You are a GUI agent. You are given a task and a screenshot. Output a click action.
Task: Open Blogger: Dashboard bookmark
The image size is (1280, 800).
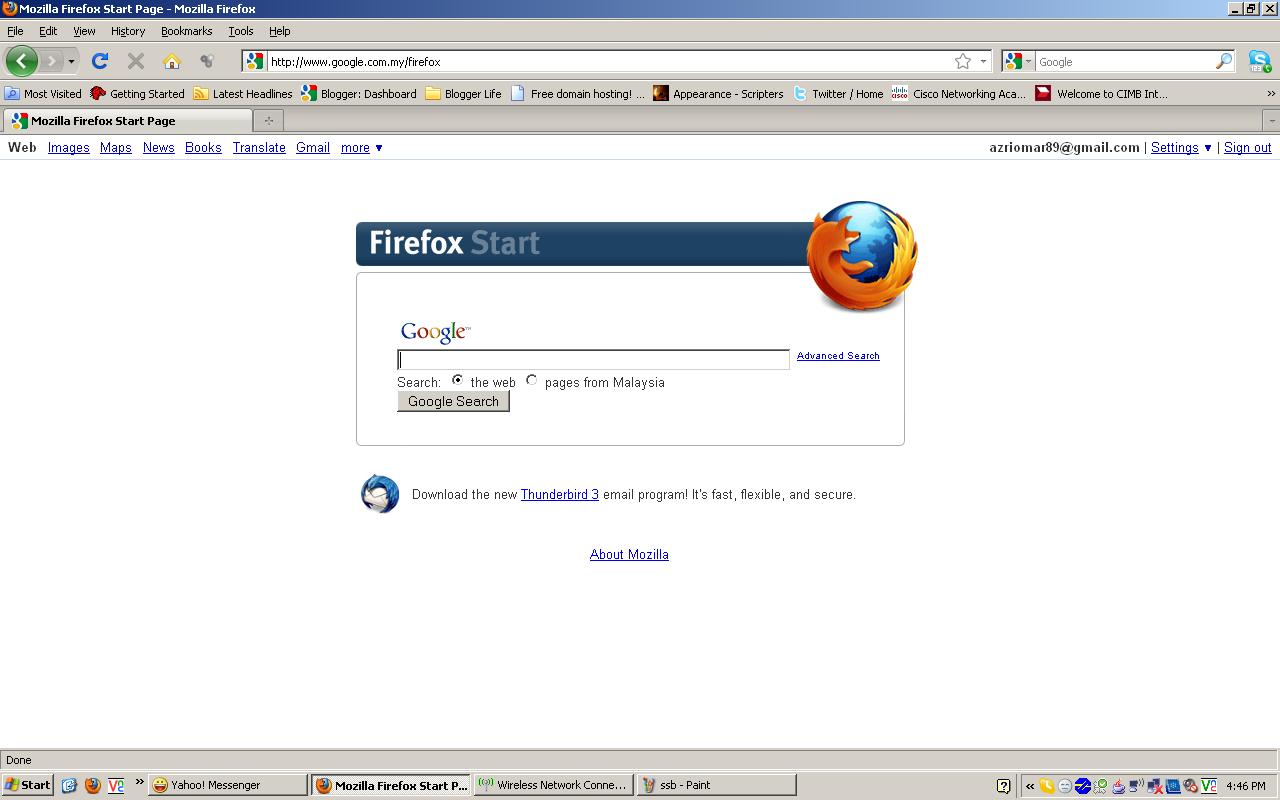358,93
